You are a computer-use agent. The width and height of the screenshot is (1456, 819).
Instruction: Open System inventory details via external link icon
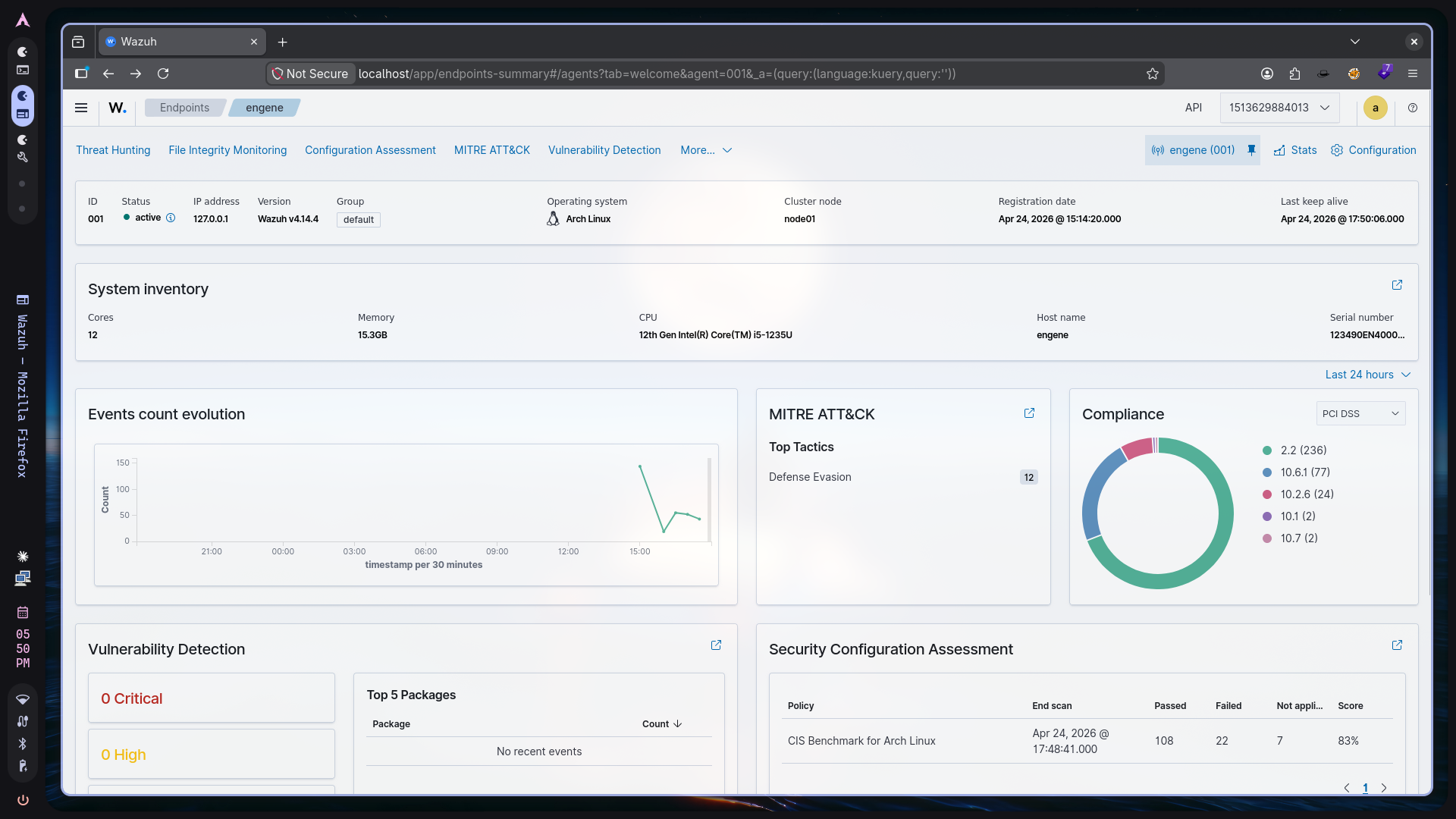point(1398,285)
